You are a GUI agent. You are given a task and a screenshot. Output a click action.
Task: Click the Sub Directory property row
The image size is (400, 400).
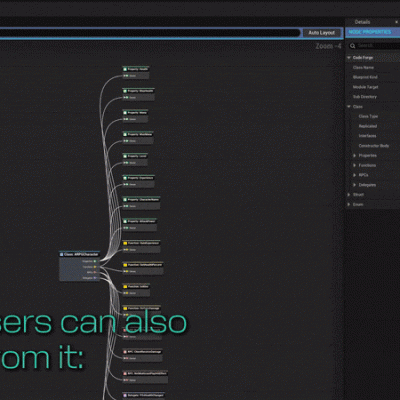pyautogui.click(x=373, y=97)
